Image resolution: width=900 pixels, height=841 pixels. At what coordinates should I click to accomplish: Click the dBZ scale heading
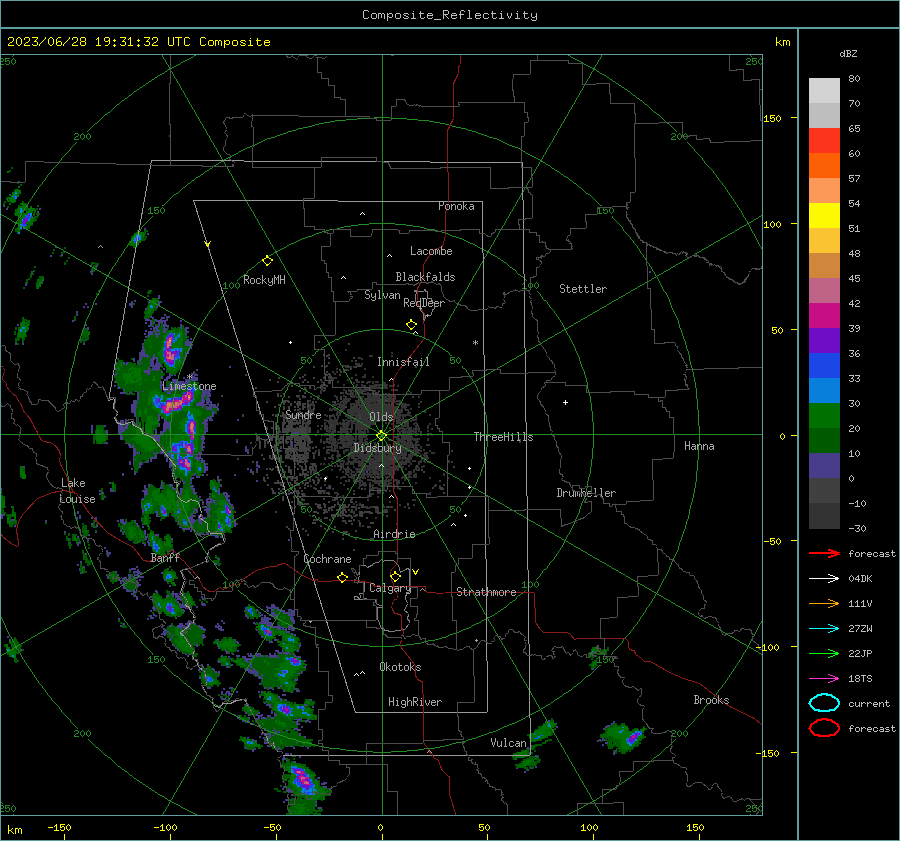coord(848,54)
